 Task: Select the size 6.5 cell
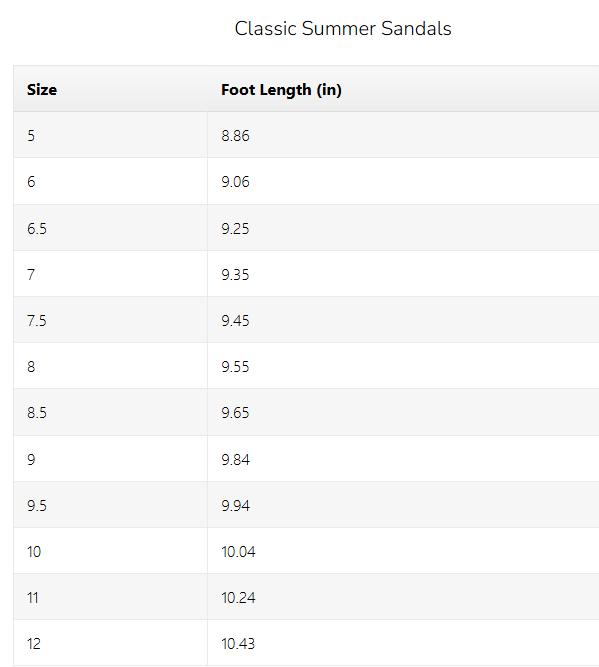coord(111,228)
